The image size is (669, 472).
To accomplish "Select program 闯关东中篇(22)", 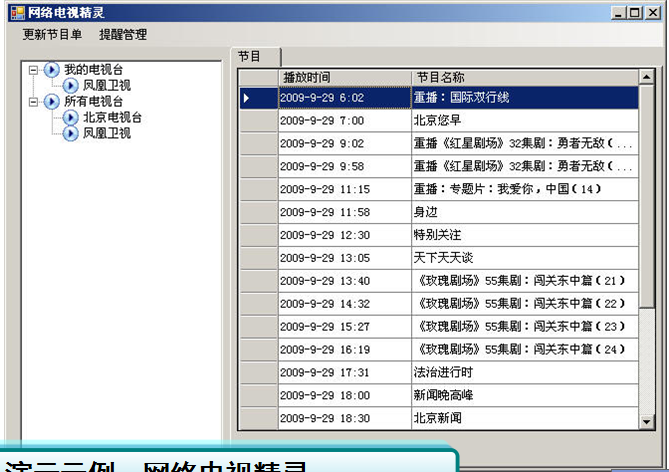I will [x=525, y=304].
